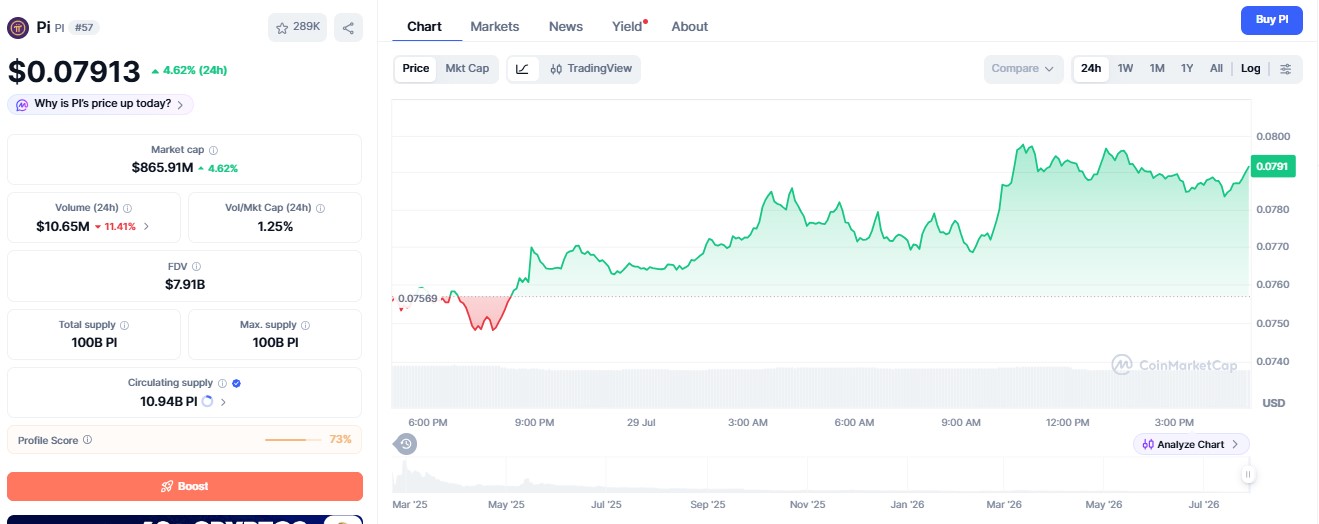Expand Volume (24h) details chevron

(147, 226)
